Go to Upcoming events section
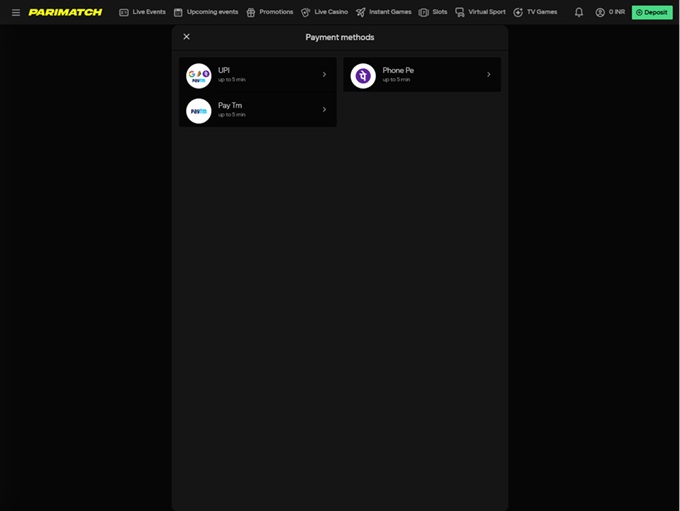Screen dimensions: 680x511 206,12
